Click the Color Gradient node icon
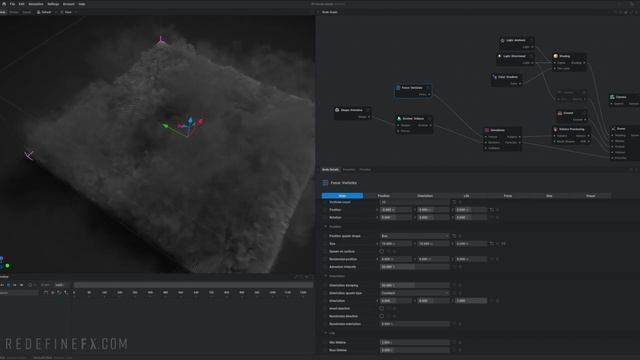Screen dimensions: 640x360 coord(494,77)
